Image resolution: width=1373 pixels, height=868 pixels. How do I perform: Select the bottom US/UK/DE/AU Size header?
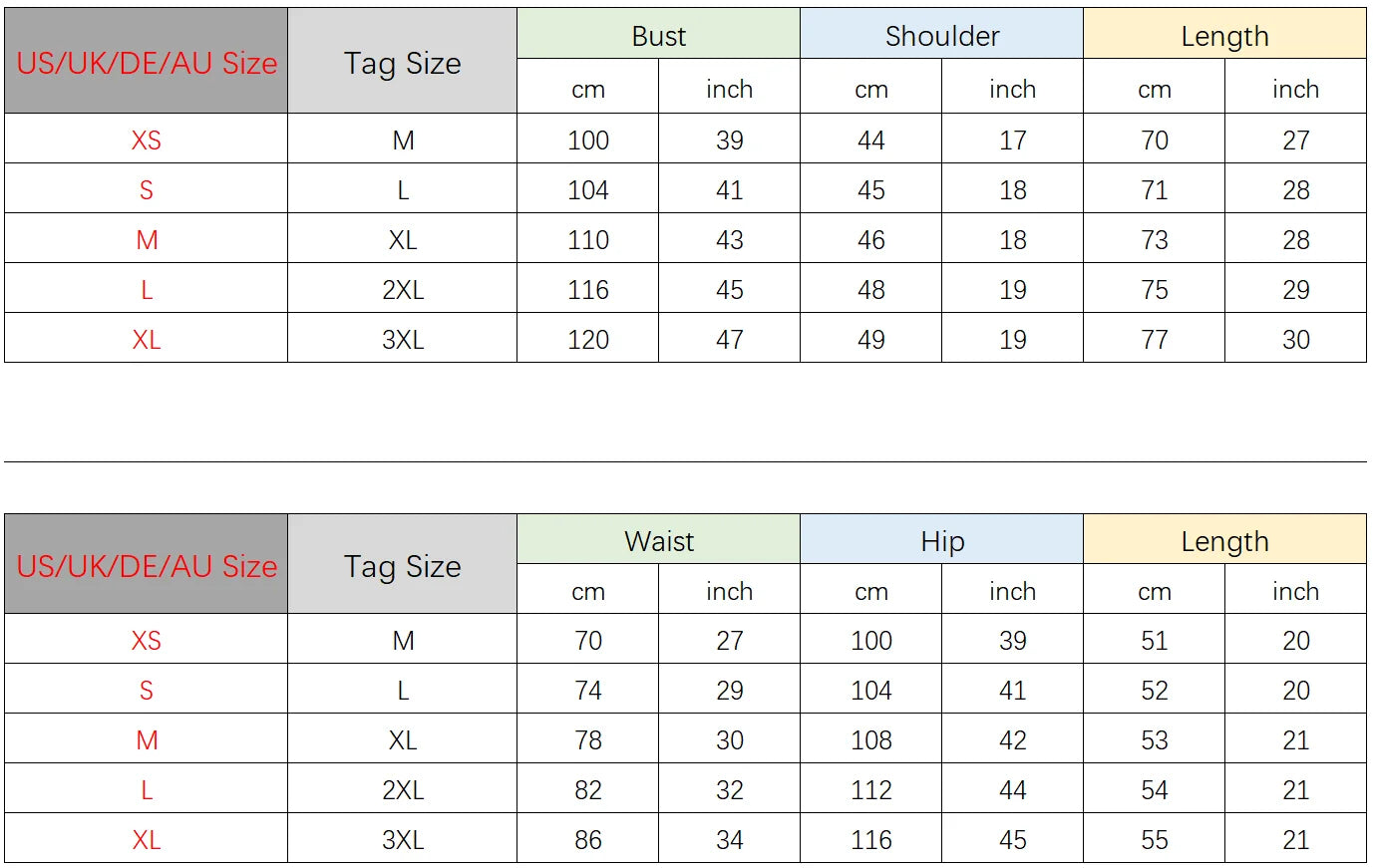(147, 565)
